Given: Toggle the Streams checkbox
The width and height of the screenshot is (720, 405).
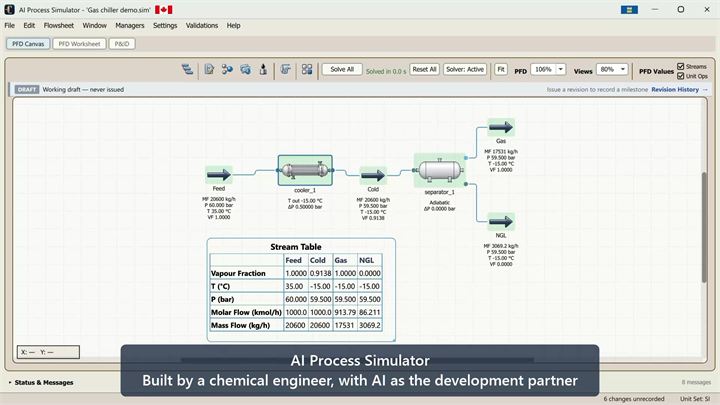Looking at the screenshot, I should tap(681, 67).
